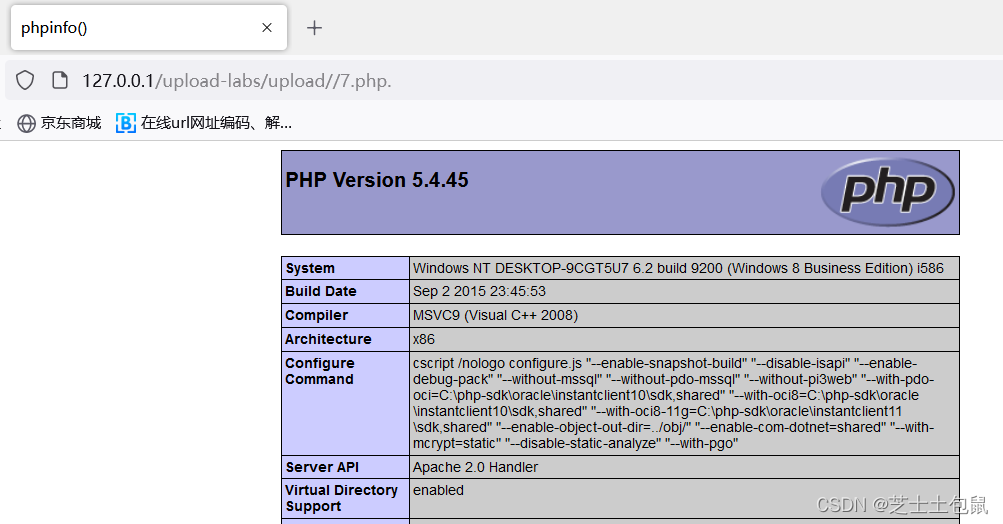The image size is (1003, 524).
Task: Close the phpinfo() tab
Action: point(267,28)
